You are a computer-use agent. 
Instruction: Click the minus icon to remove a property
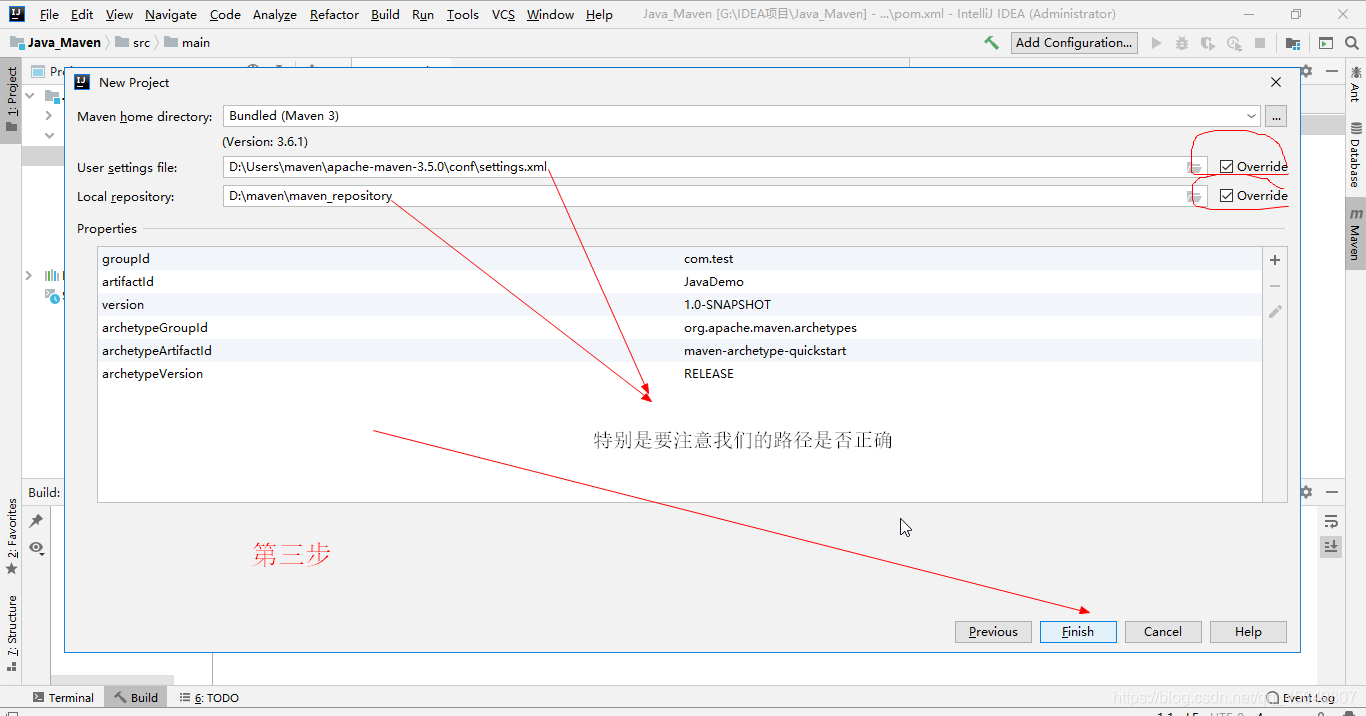(1275, 286)
